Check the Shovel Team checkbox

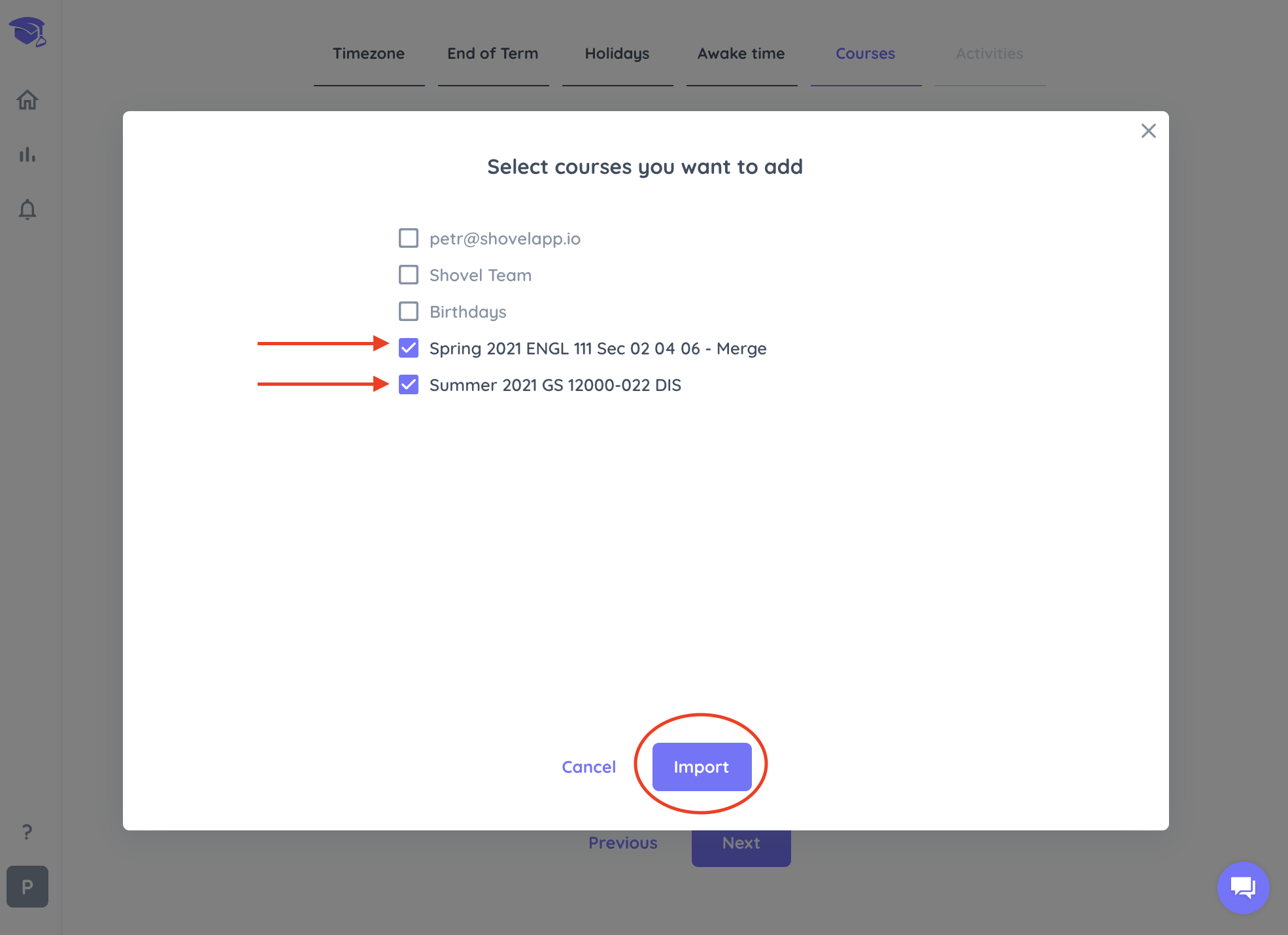(x=409, y=275)
